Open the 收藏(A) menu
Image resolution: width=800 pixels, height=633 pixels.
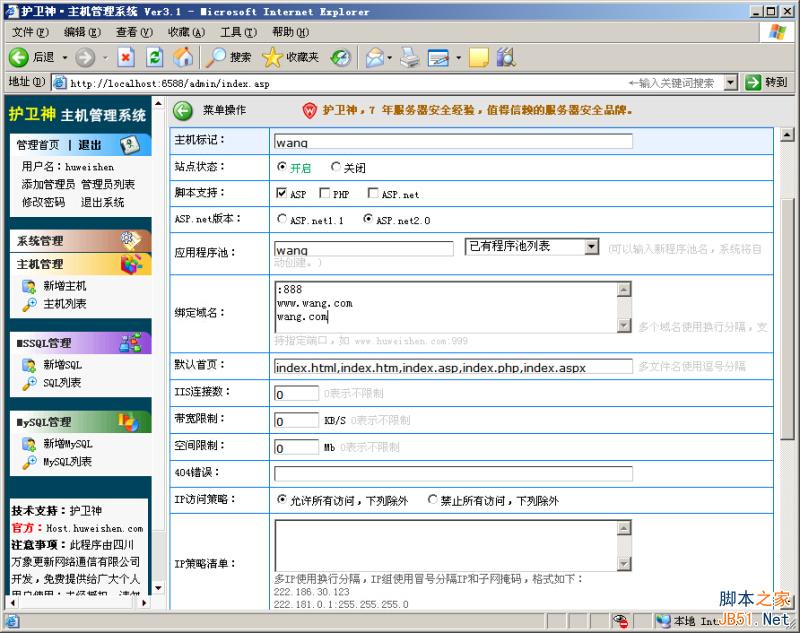[186, 32]
